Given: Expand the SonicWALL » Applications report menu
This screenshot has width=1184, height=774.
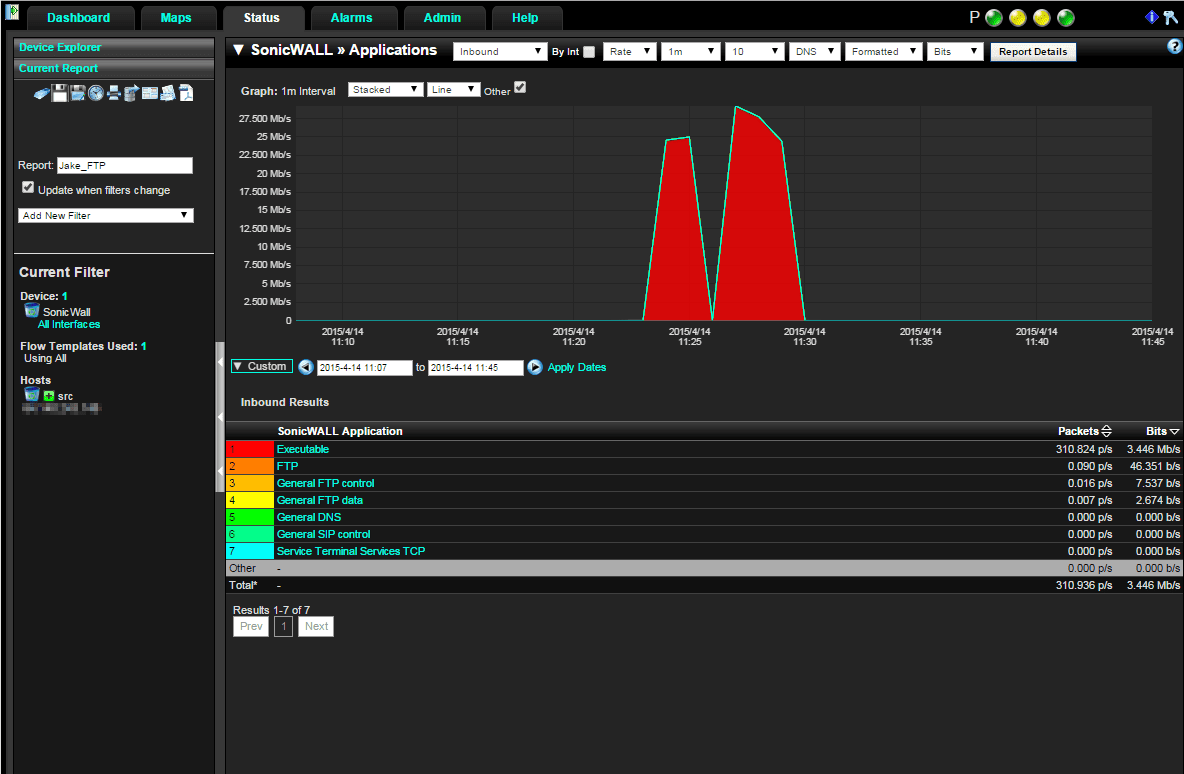Looking at the screenshot, I should pos(239,50).
